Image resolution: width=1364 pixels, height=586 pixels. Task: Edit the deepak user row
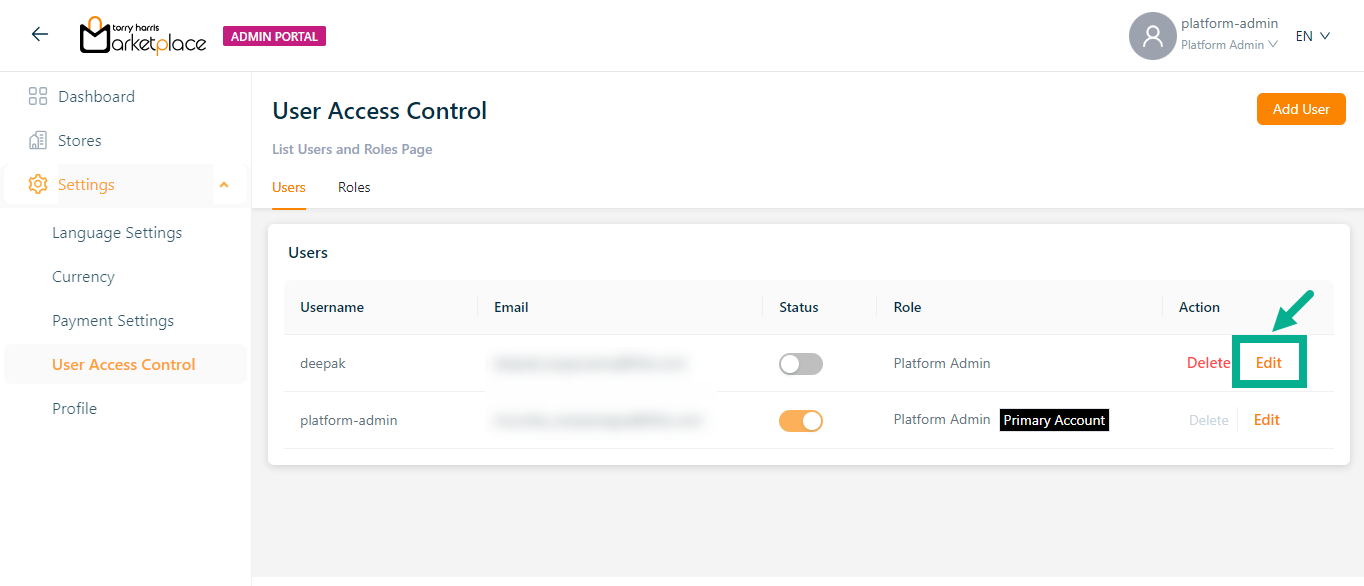pyautogui.click(x=1269, y=363)
